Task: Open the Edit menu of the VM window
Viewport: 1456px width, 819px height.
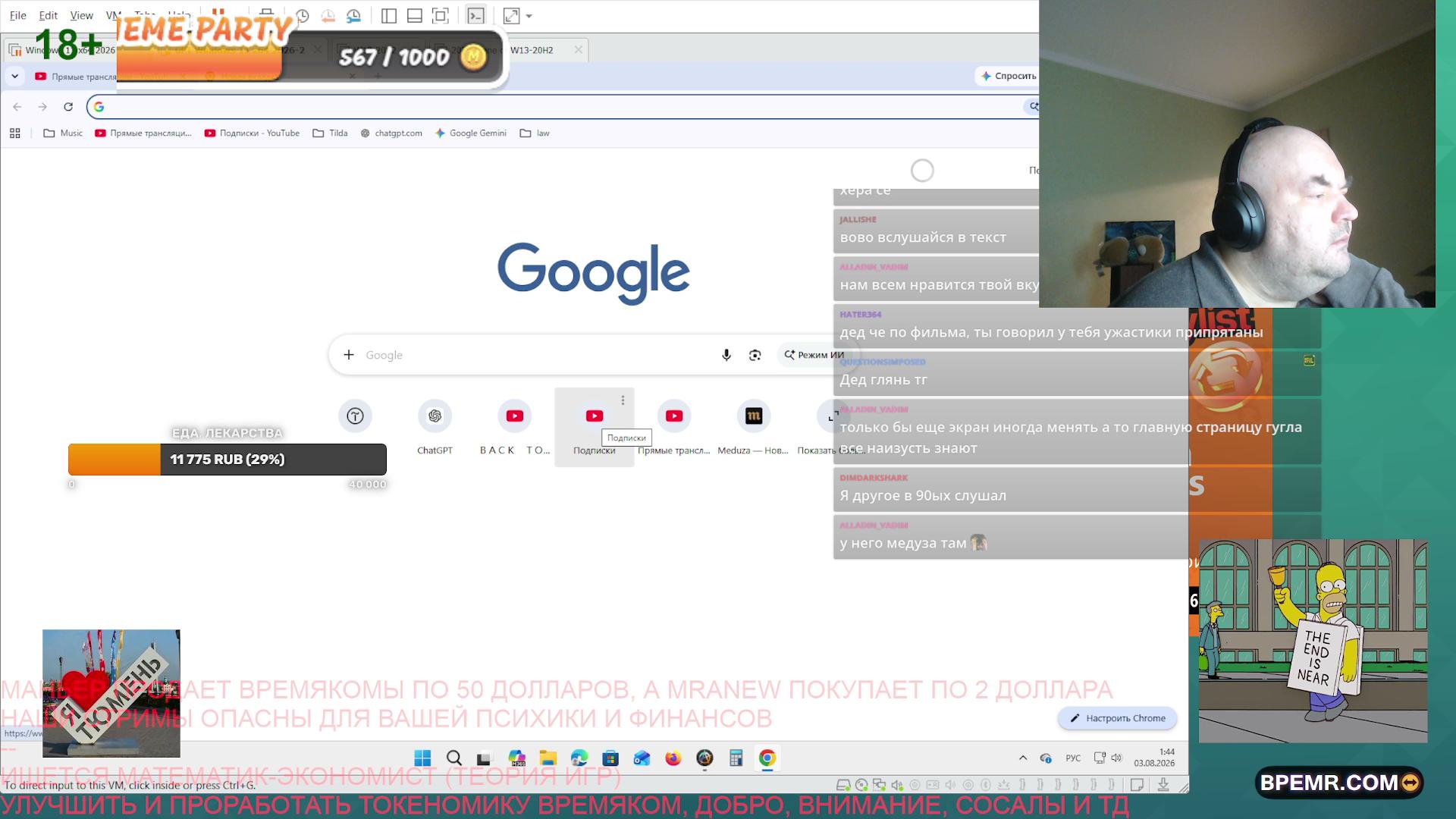Action: (x=49, y=15)
